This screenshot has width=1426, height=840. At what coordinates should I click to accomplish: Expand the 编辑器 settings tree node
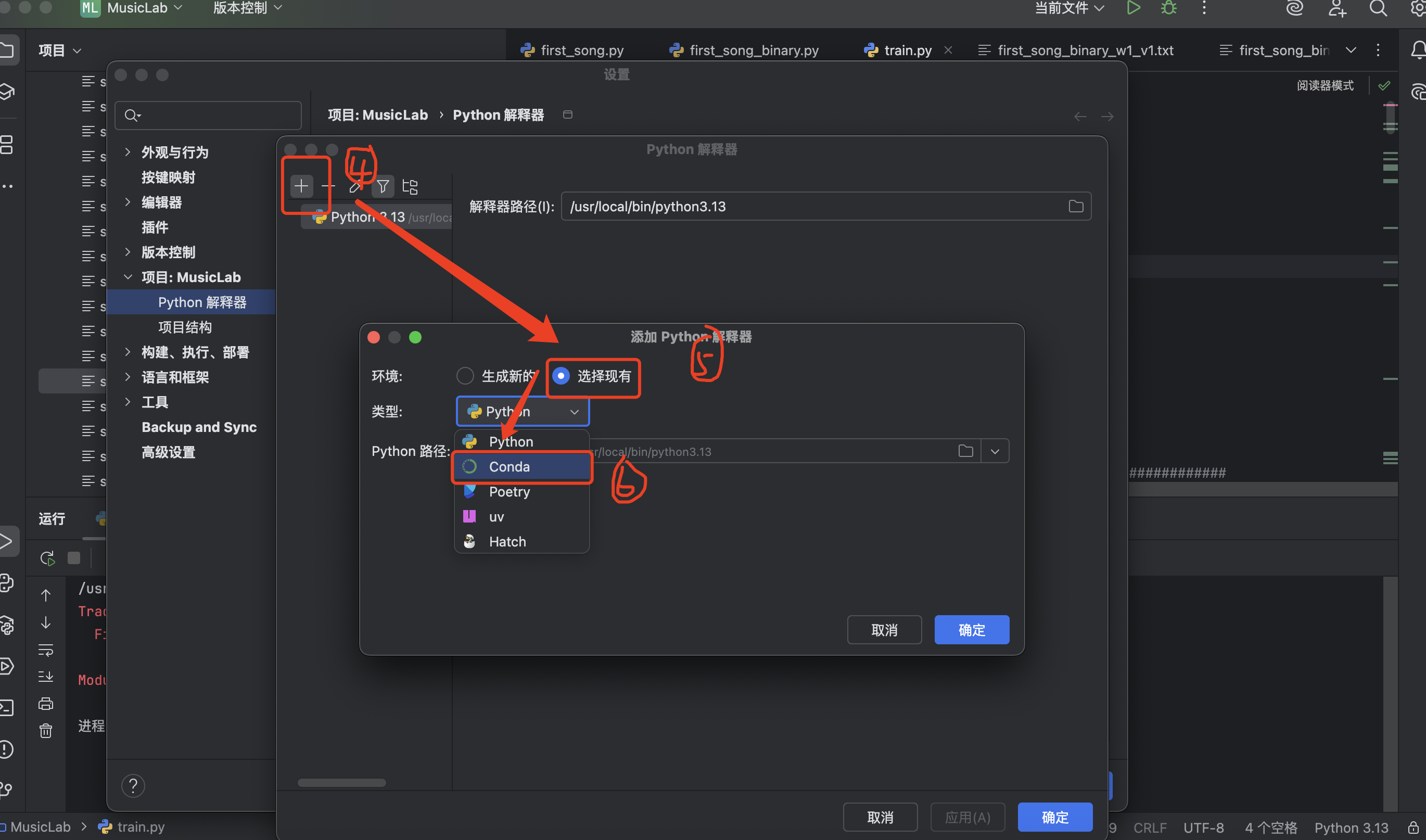[x=128, y=202]
